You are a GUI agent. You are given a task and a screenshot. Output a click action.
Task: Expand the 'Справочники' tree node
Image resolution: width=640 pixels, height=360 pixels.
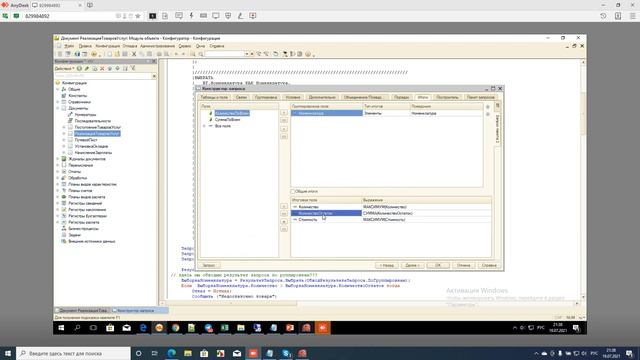[x=58, y=102]
